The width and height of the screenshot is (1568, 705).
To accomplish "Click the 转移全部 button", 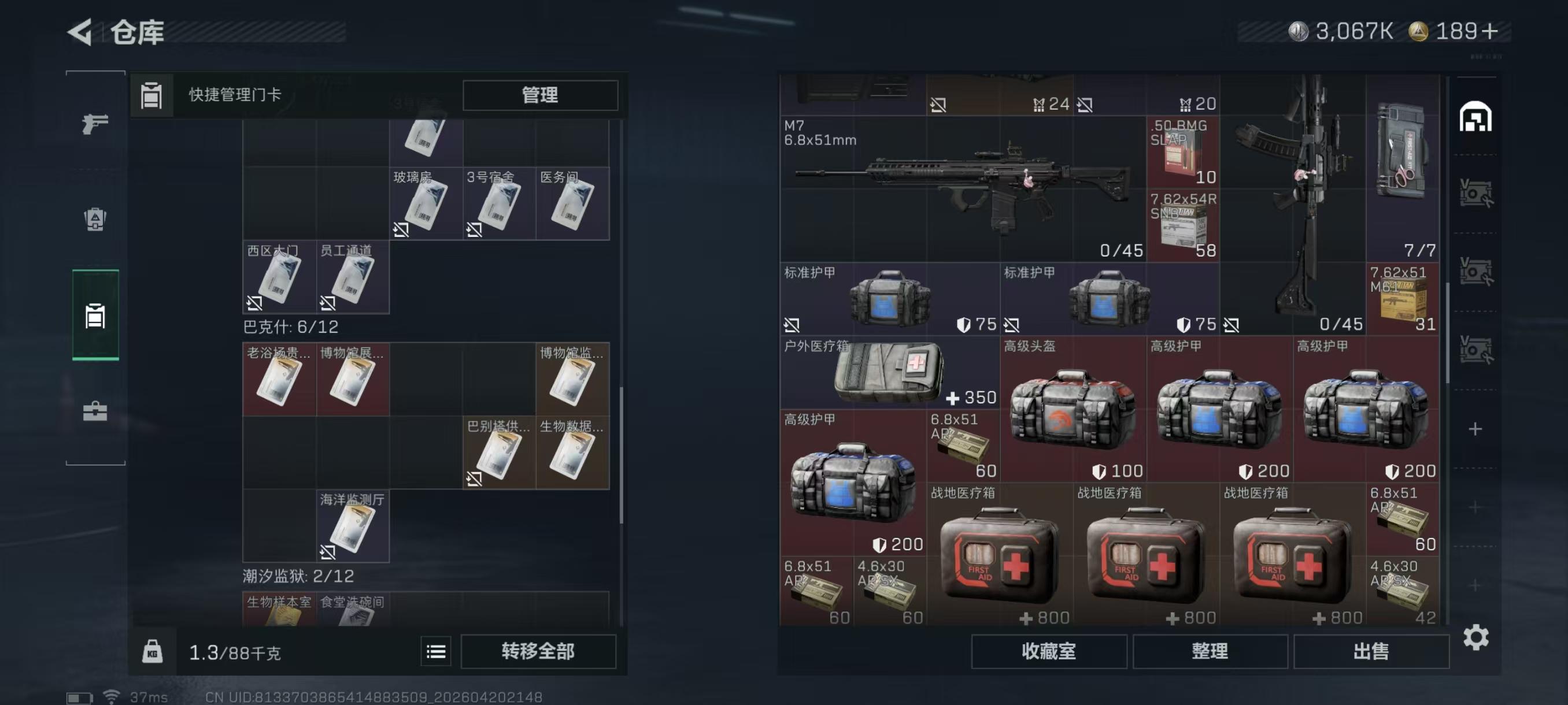I will click(538, 652).
